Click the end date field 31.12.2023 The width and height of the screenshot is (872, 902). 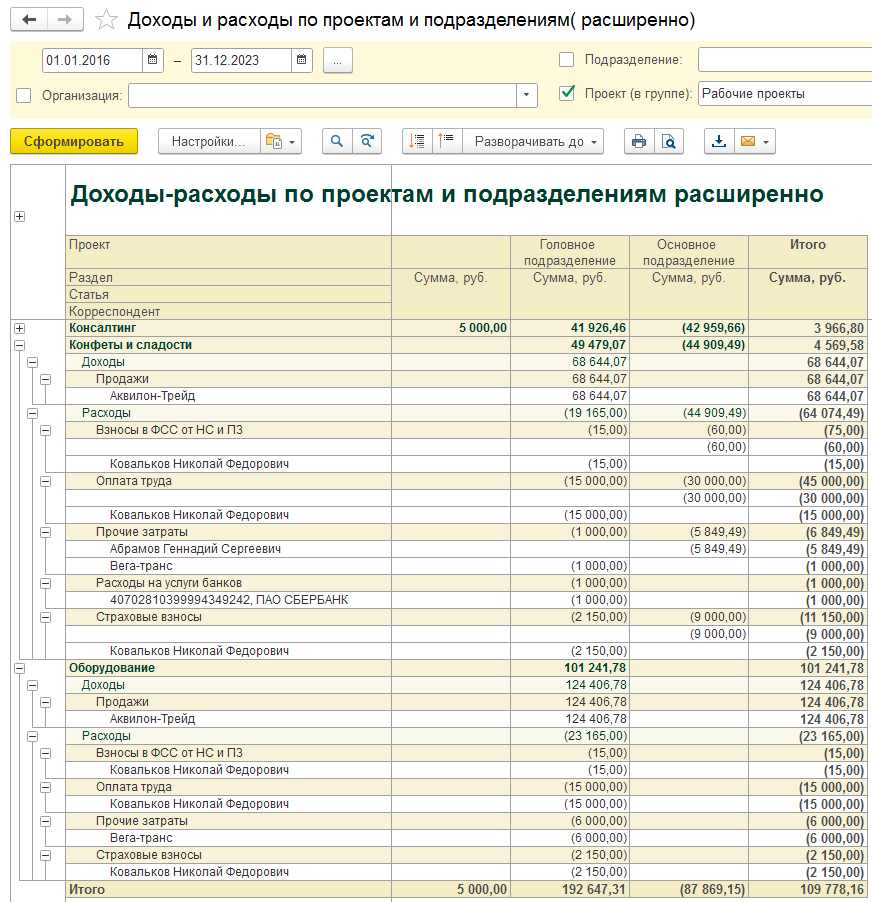240,60
